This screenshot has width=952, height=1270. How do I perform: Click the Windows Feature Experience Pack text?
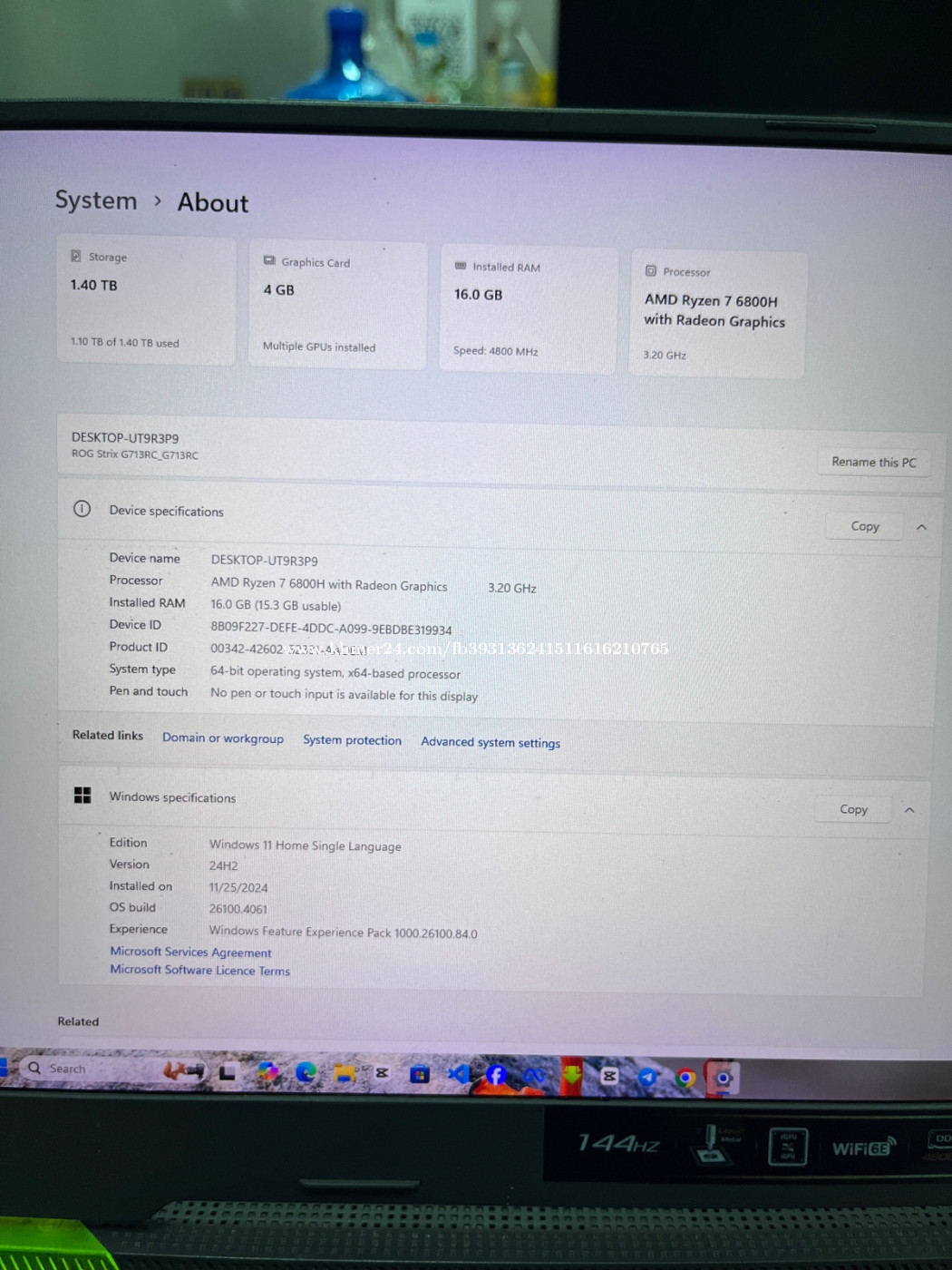pos(343,932)
